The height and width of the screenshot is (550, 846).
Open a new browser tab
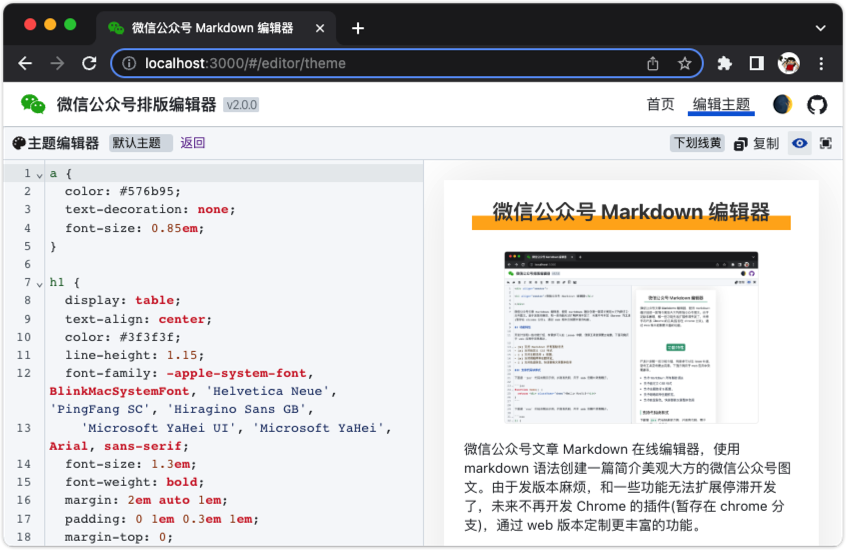358,28
